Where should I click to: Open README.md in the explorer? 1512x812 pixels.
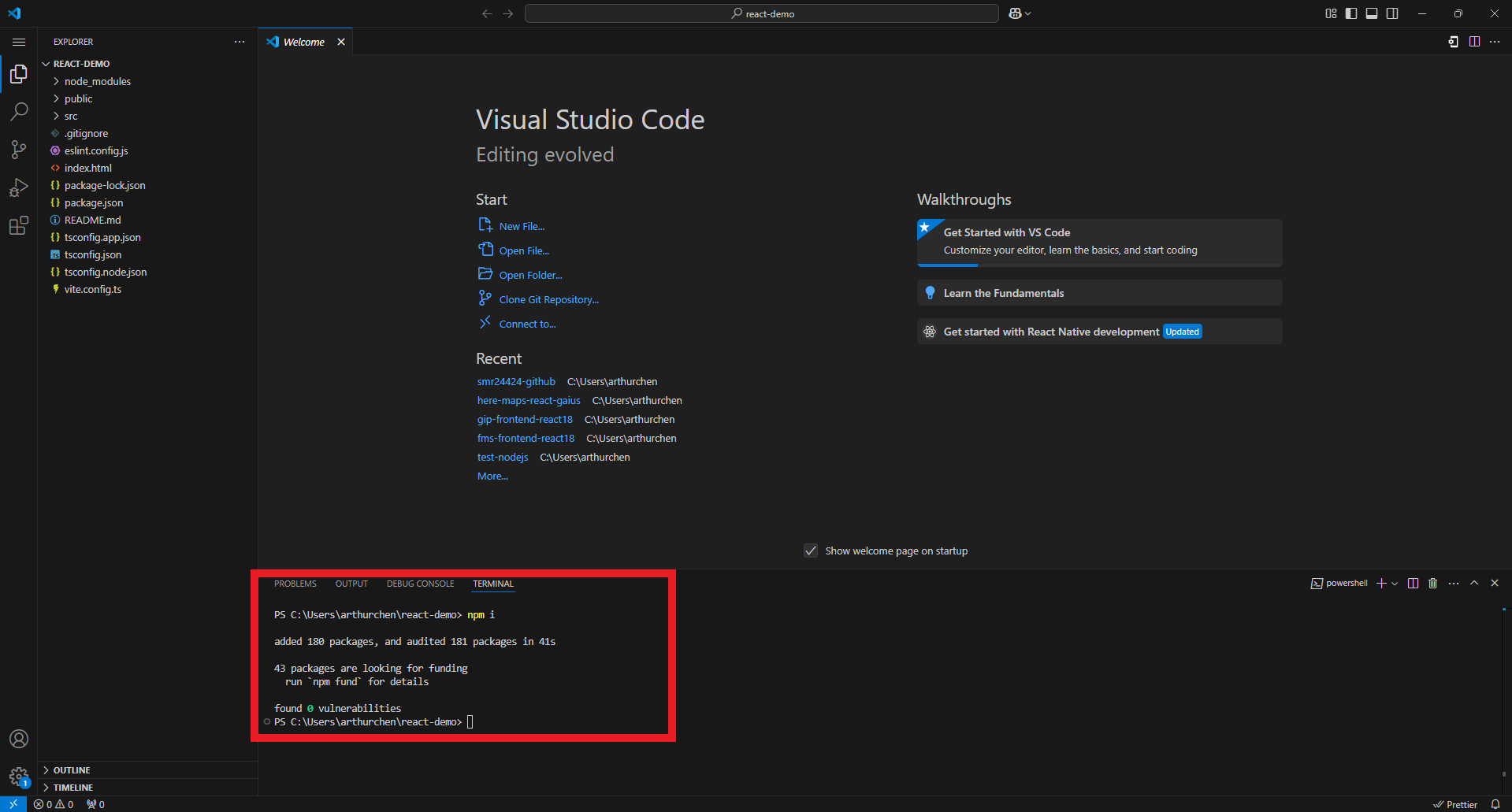[148, 220]
